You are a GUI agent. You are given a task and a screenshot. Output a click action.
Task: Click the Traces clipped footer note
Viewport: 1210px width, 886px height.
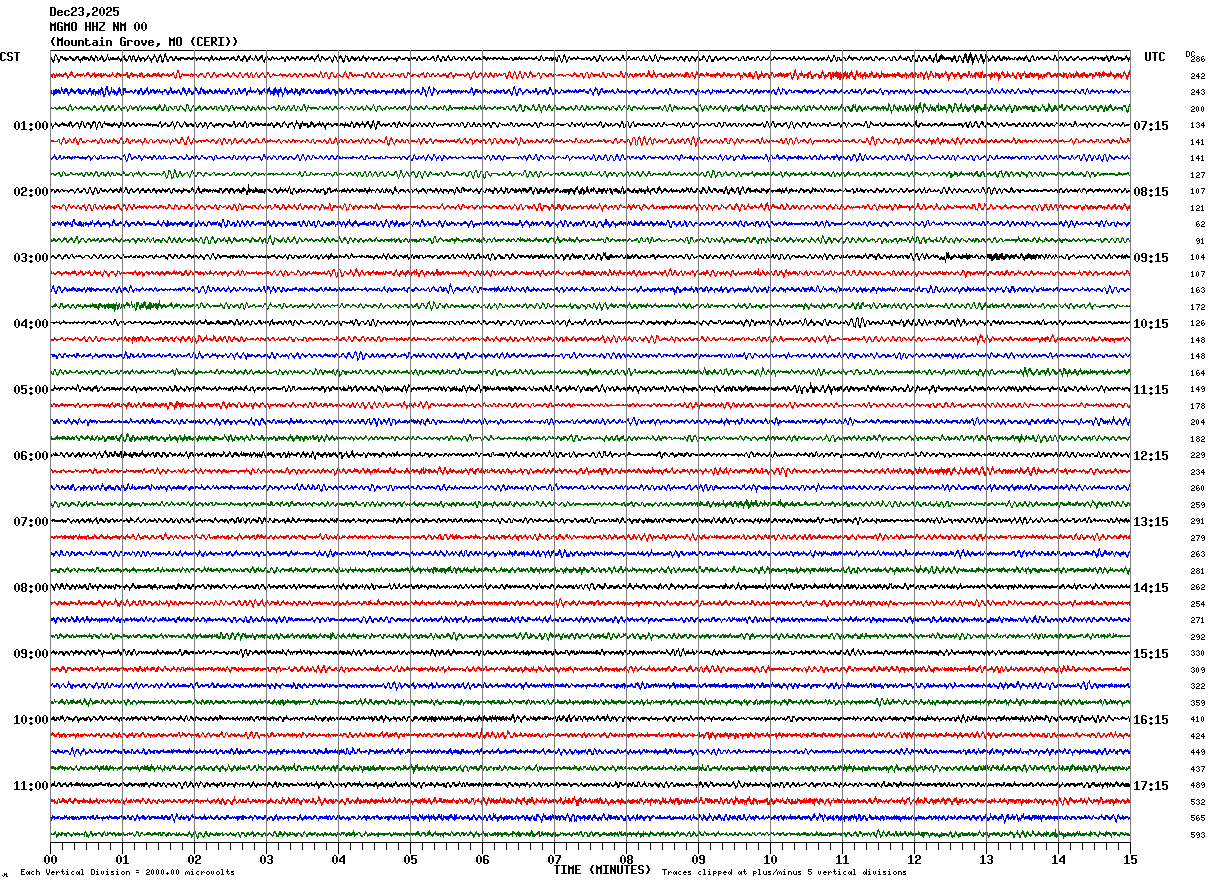(784, 873)
